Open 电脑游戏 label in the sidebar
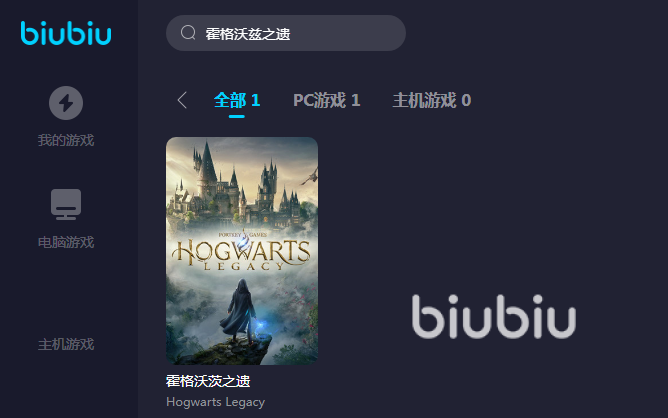 coord(66,242)
